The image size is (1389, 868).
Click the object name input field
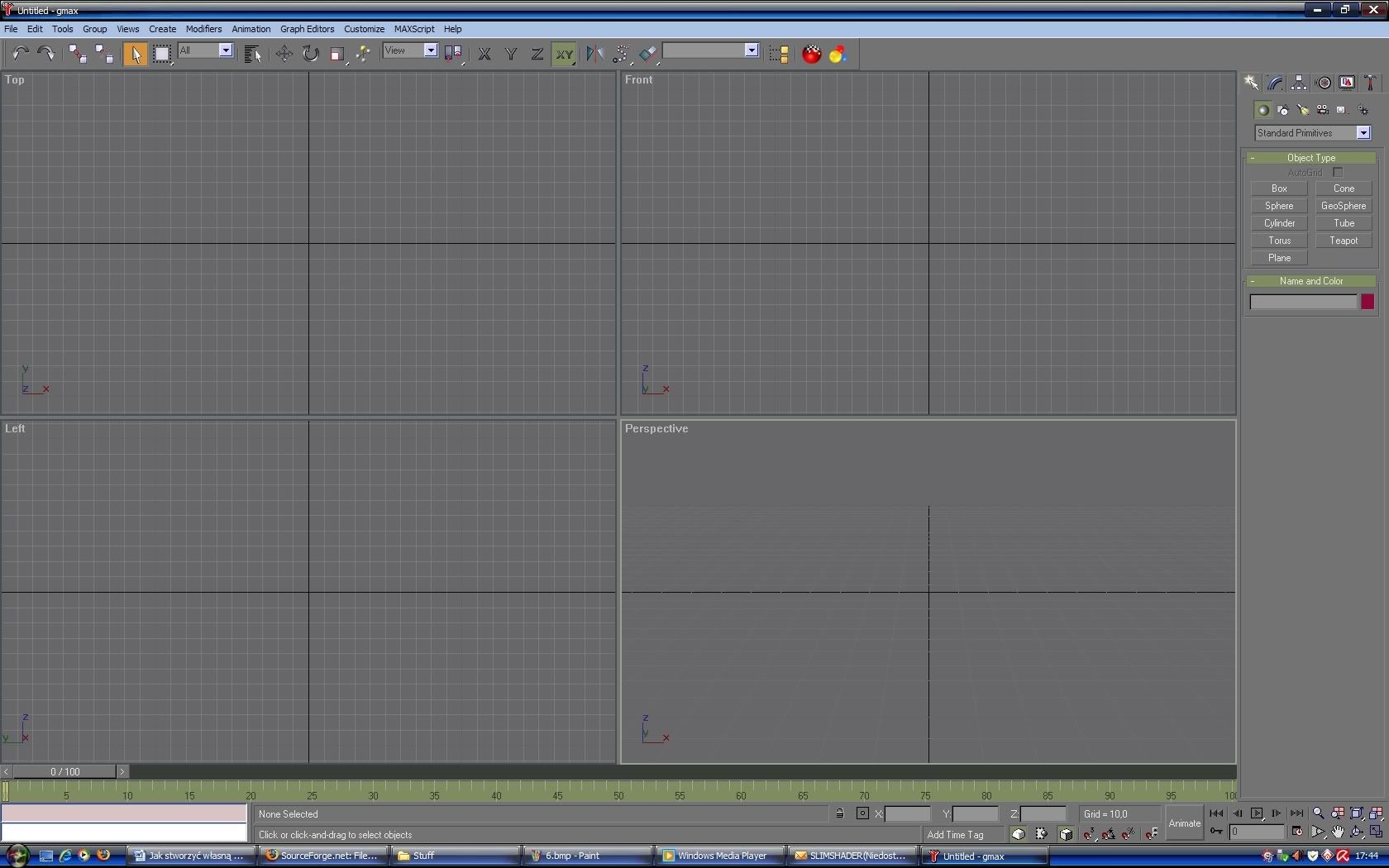click(x=1303, y=302)
